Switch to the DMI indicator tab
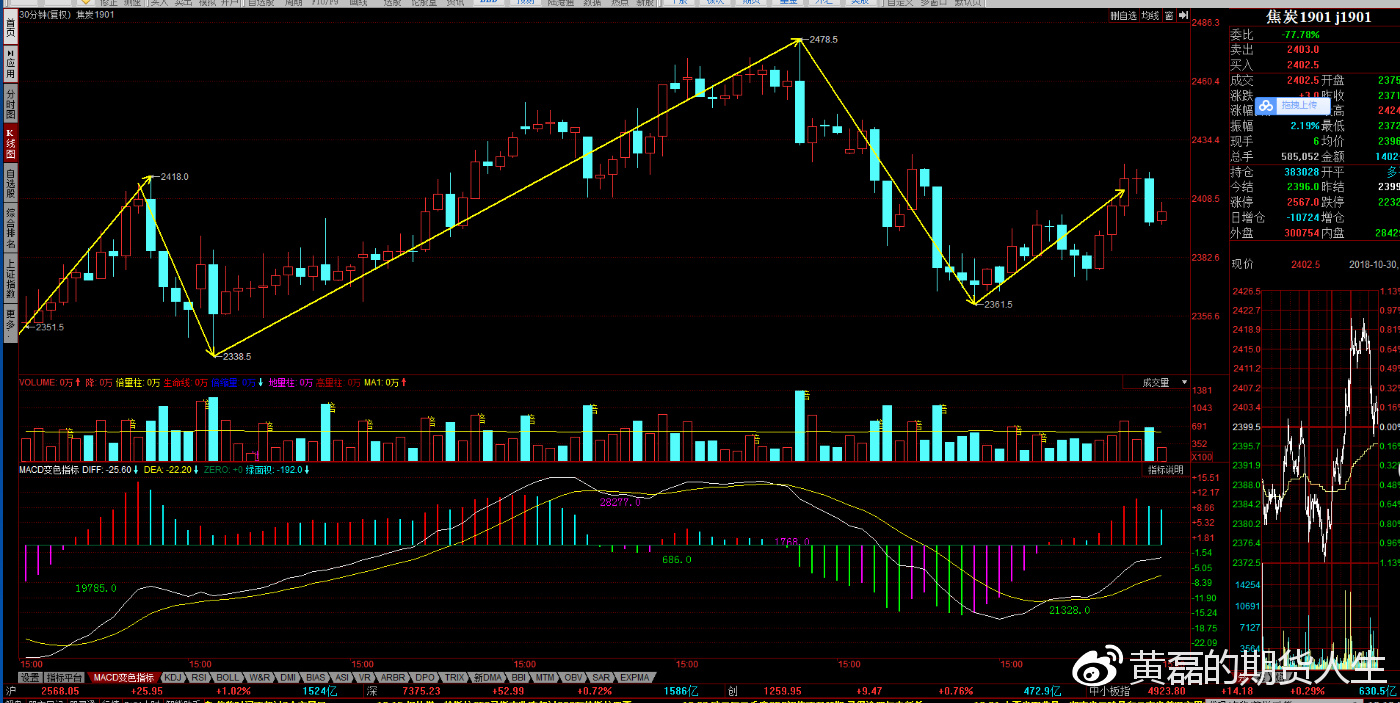Screen dimensions: 1400x703 [289, 677]
